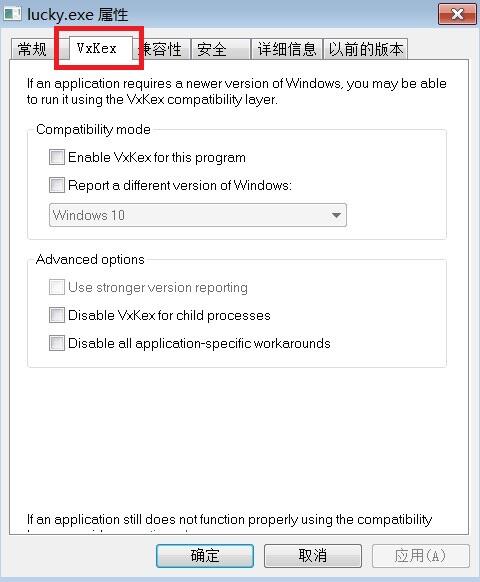This screenshot has width=480, height=582.
Task: Close the lucky.exe properties dialog
Action: tap(457, 14)
